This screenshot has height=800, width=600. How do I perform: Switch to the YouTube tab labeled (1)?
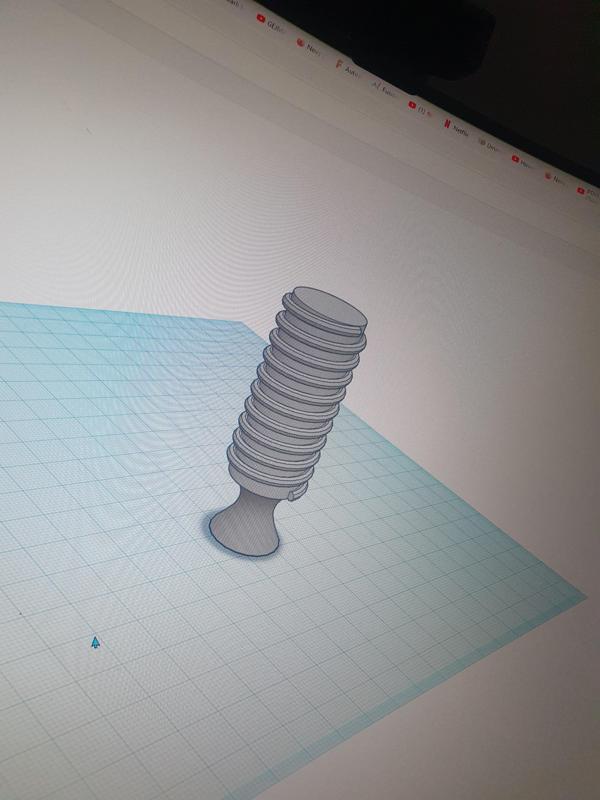421,109
